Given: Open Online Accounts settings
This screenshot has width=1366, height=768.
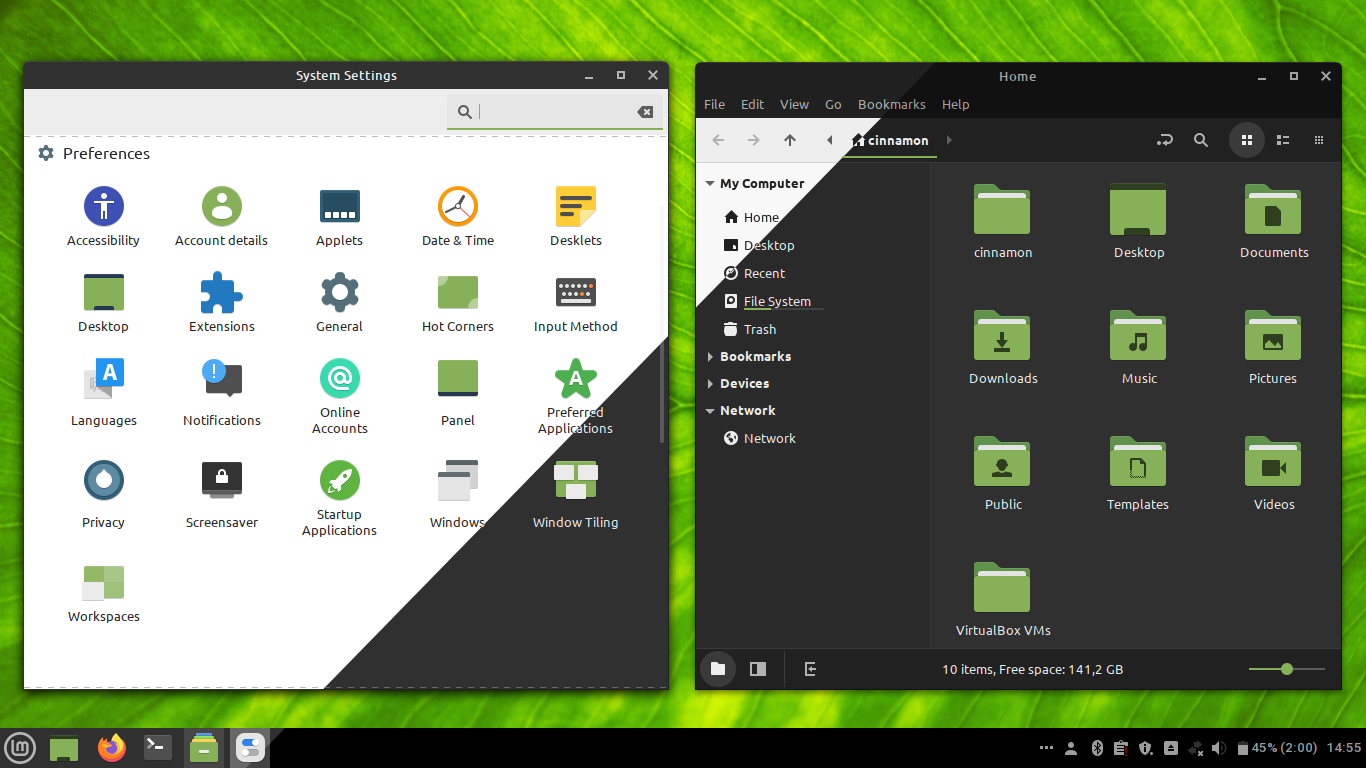Looking at the screenshot, I should tap(340, 397).
